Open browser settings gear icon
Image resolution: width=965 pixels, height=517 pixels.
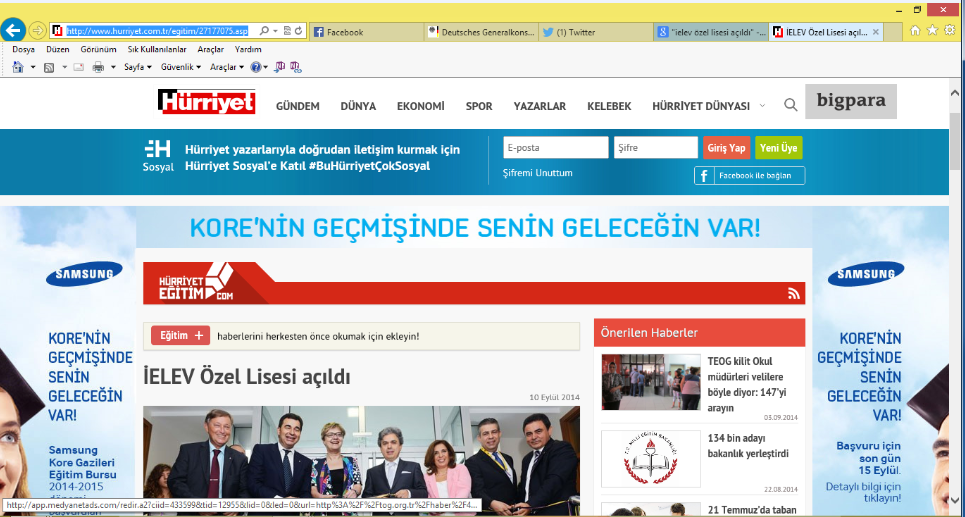950,31
